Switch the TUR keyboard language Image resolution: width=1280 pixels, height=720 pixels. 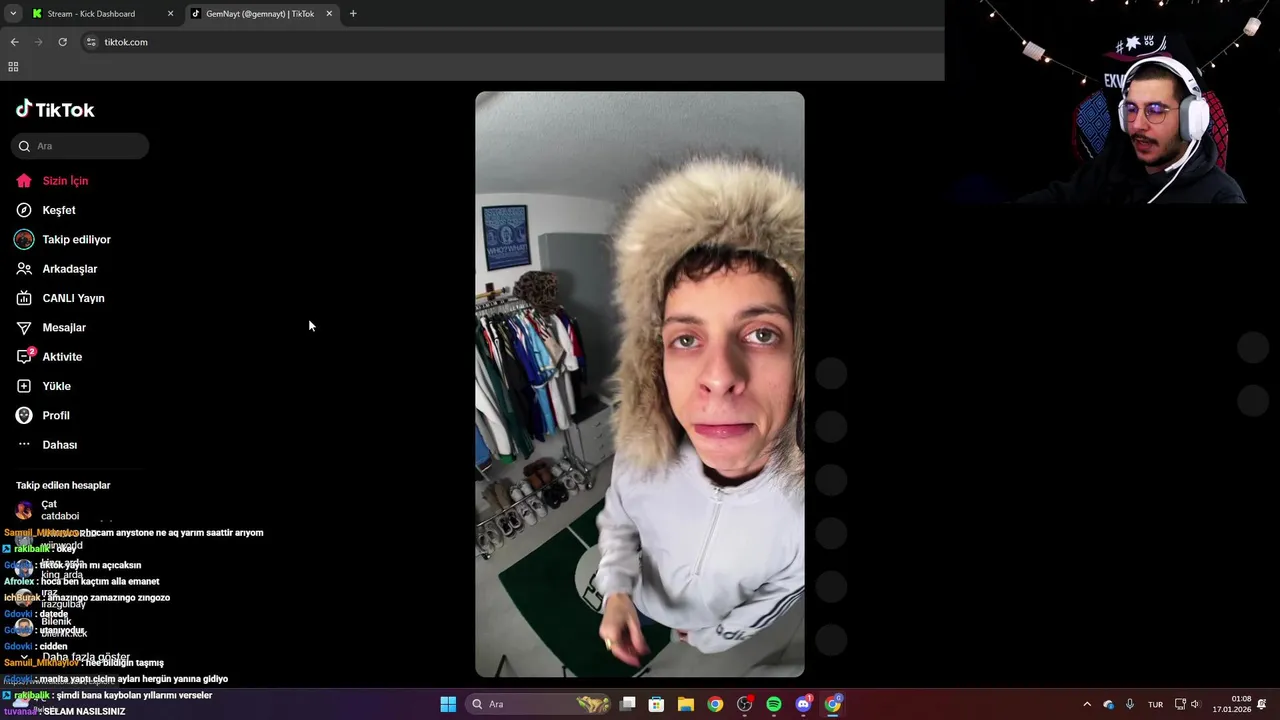pyautogui.click(x=1156, y=704)
